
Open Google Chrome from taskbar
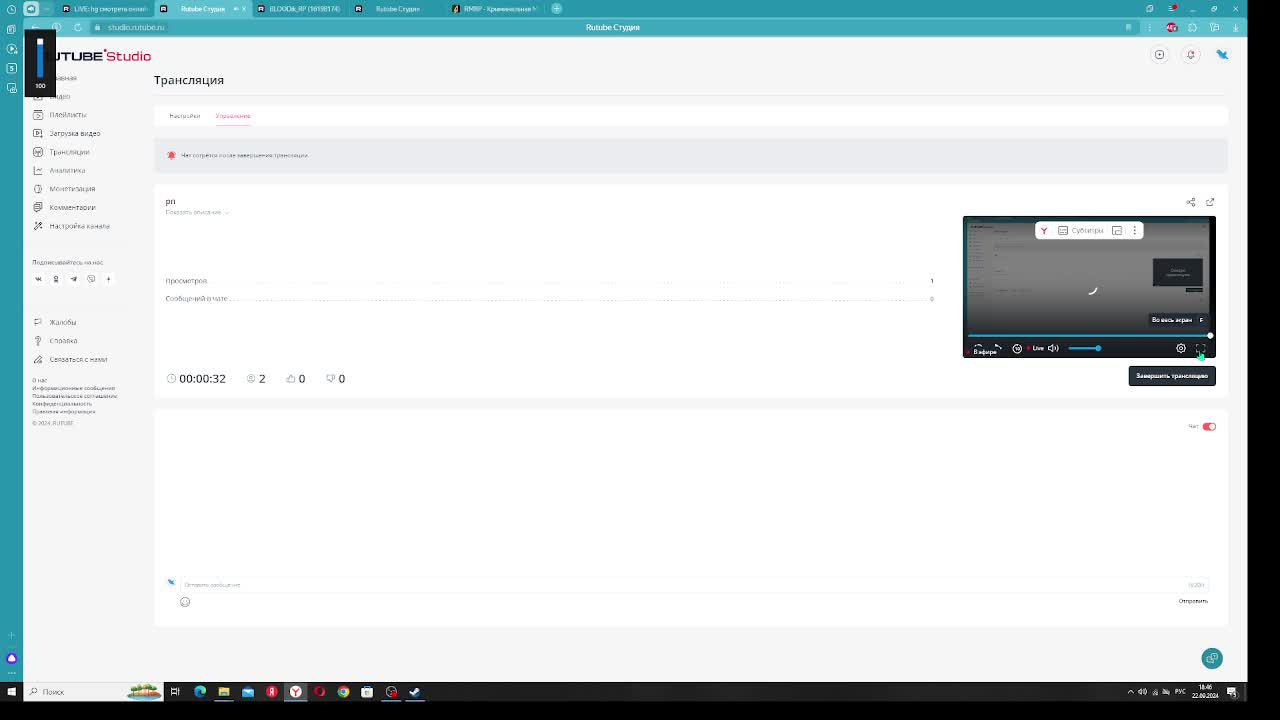tap(343, 691)
